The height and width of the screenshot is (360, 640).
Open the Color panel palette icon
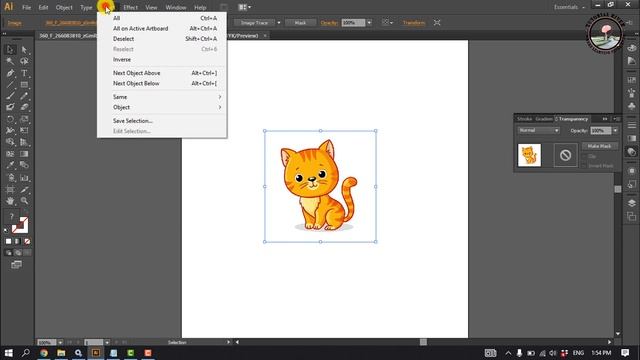coord(631,48)
